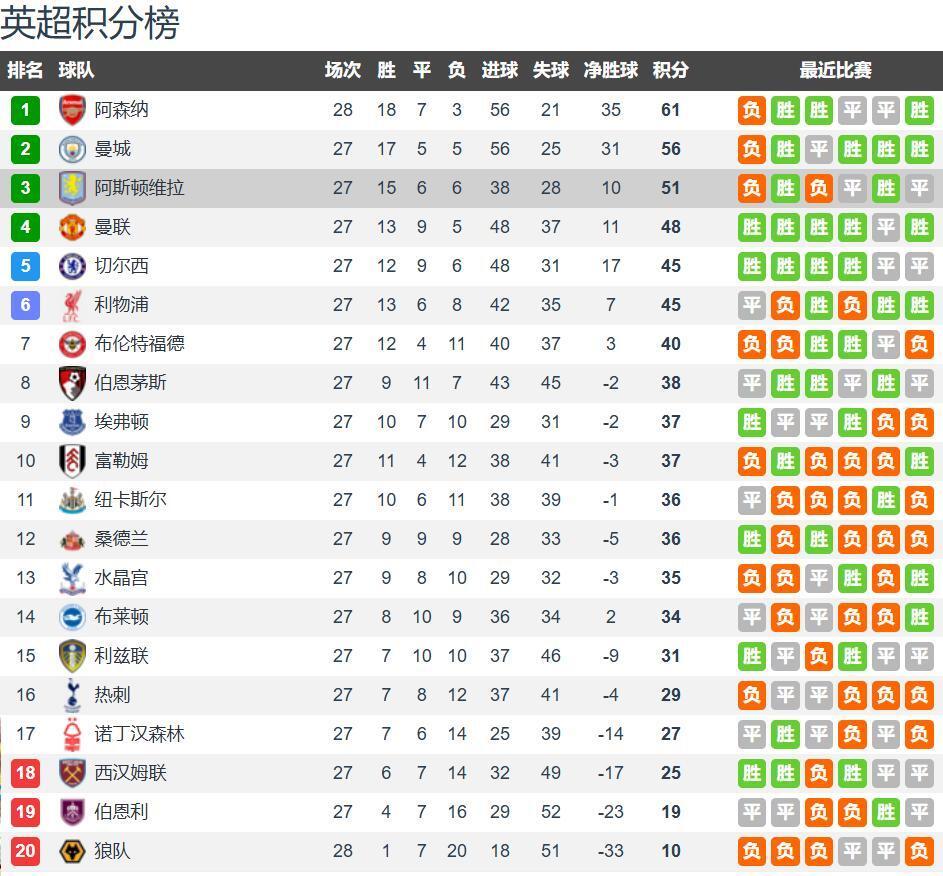
Task: Click Arsenal's first recent match 负 badge
Action: click(x=752, y=110)
